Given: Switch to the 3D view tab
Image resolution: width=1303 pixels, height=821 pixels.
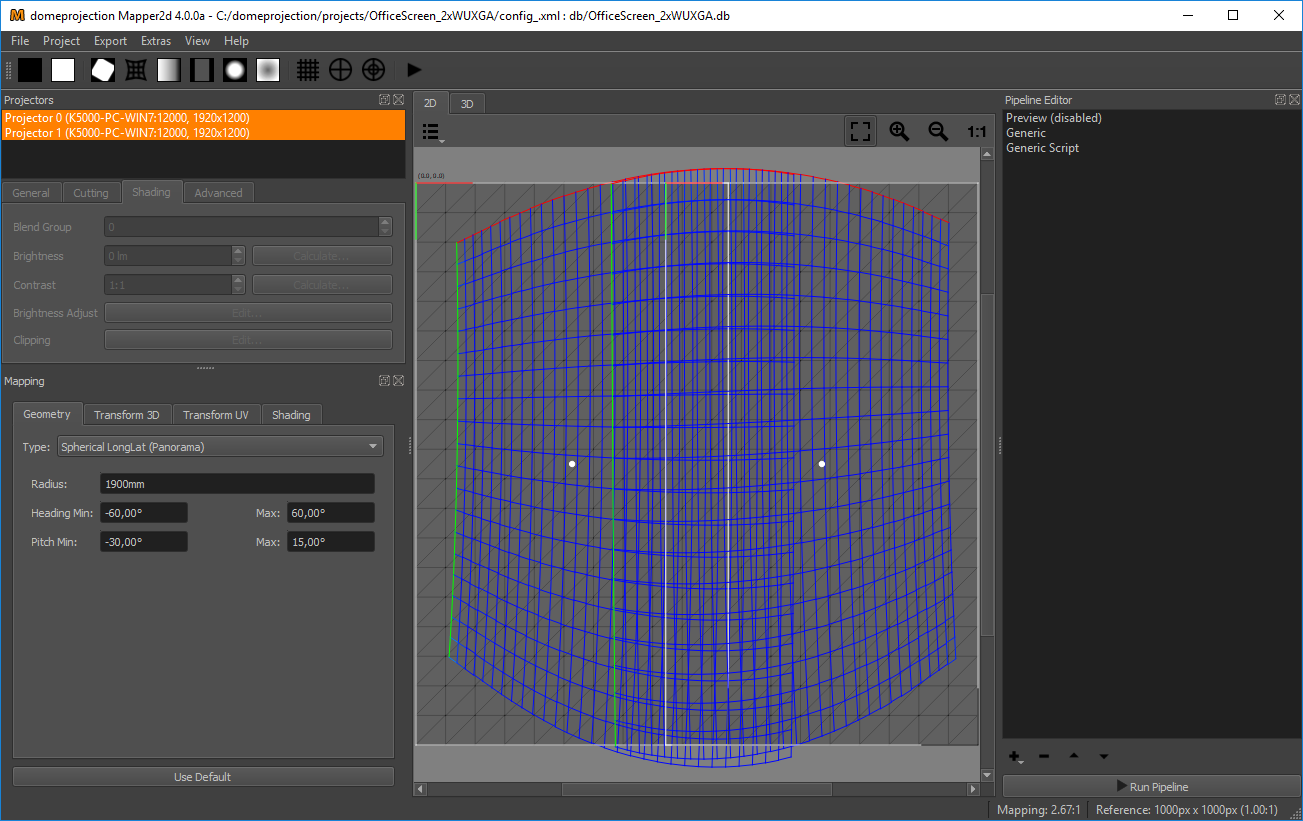Looking at the screenshot, I should pos(466,103).
